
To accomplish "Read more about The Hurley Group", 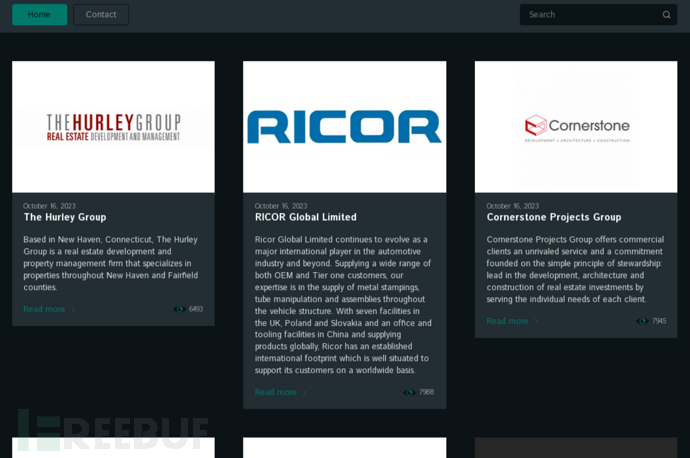I will pos(44,309).
